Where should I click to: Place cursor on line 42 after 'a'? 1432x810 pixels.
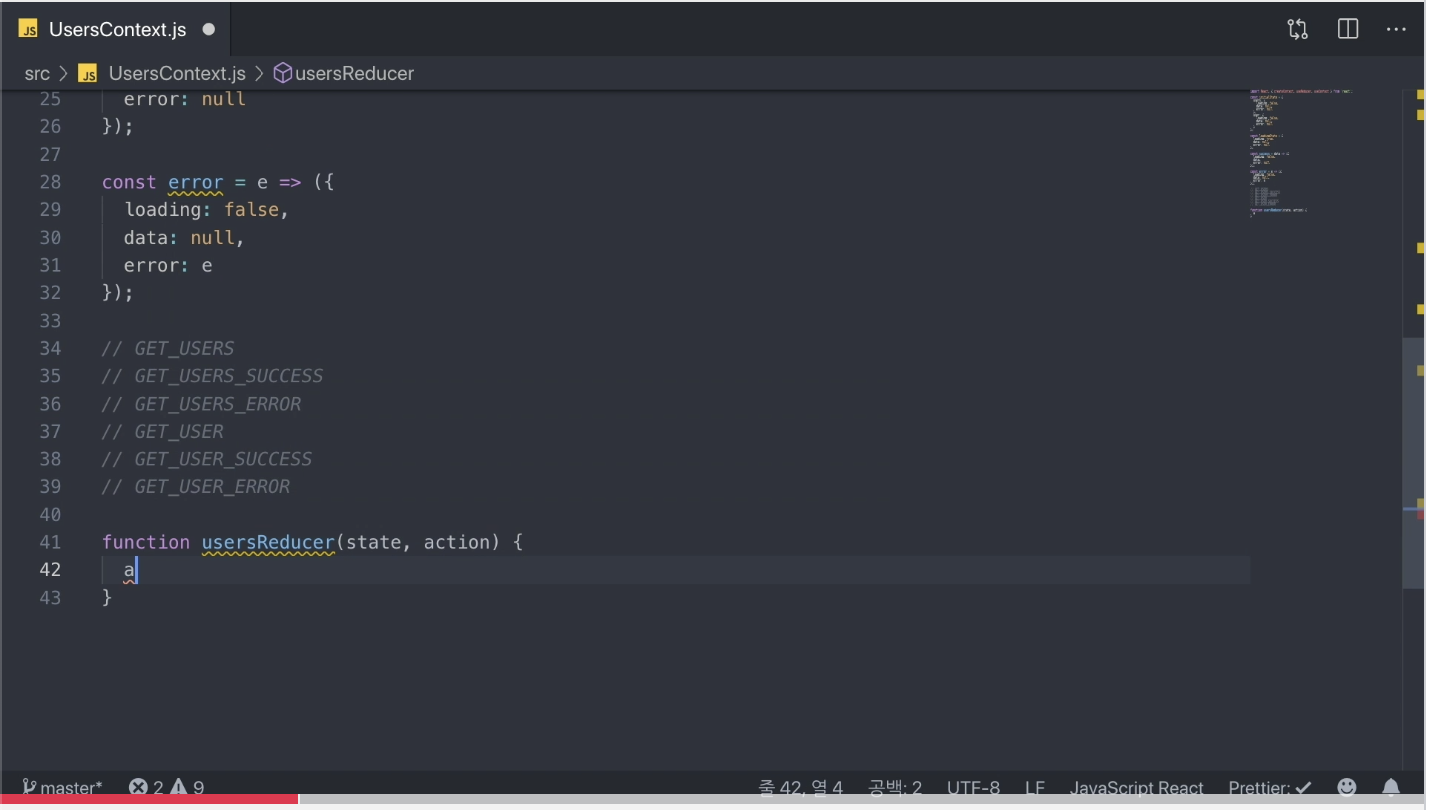coord(137,570)
